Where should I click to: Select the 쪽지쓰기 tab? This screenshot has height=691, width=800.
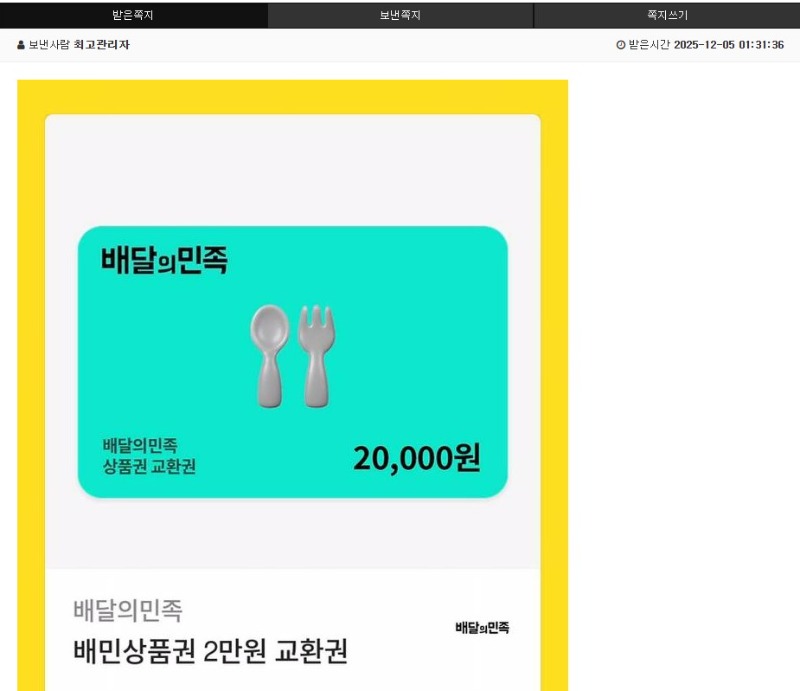[666, 15]
